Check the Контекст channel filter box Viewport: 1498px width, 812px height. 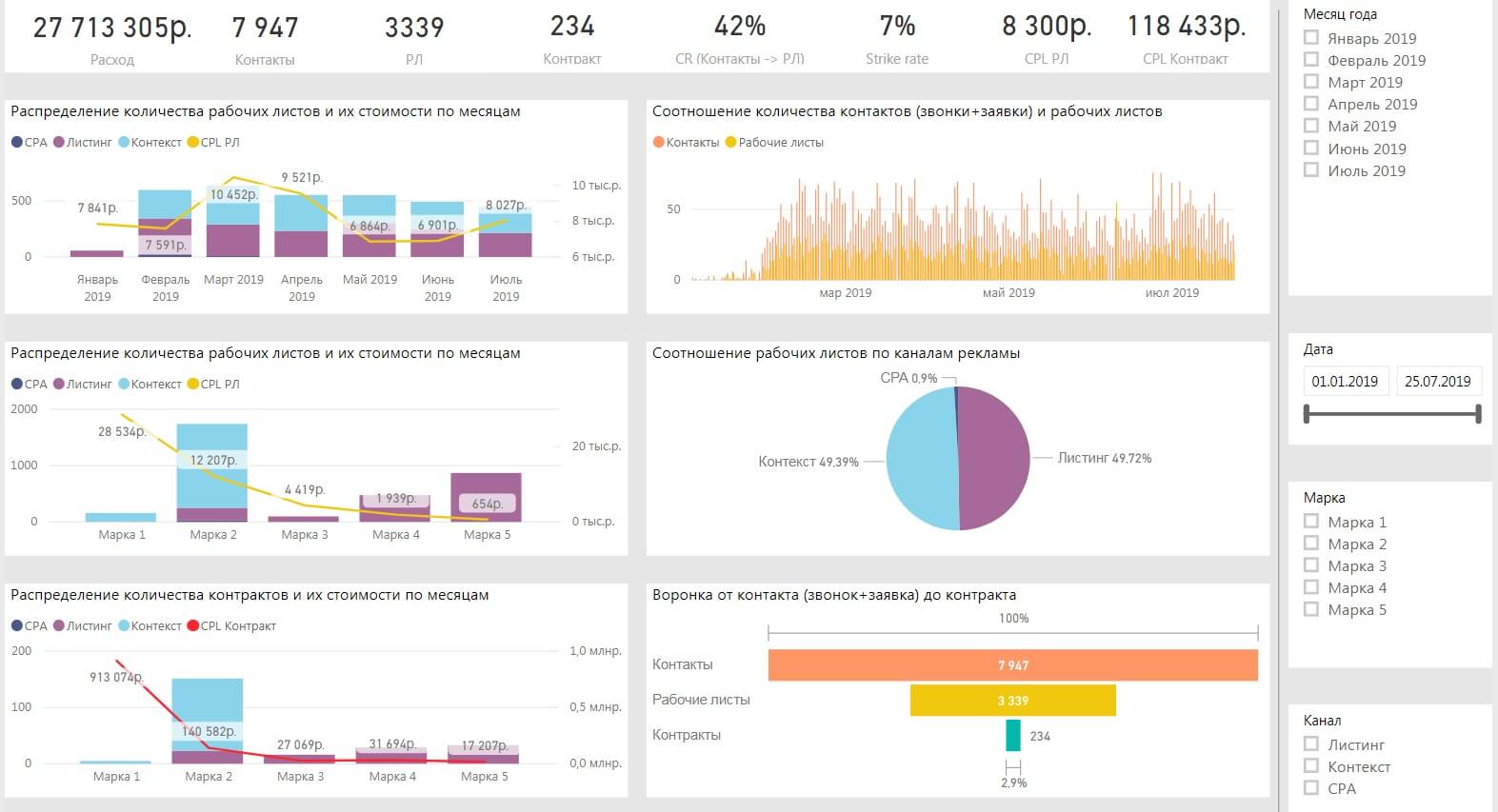click(x=1311, y=766)
